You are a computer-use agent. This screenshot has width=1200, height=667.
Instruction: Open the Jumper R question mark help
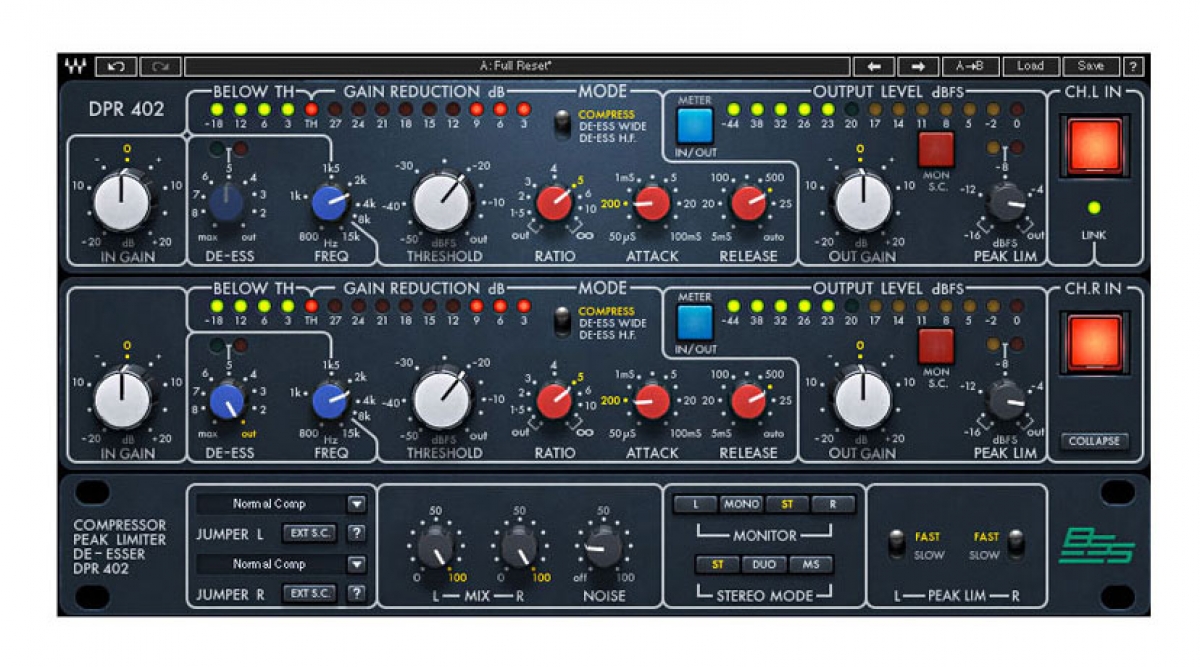click(x=355, y=593)
